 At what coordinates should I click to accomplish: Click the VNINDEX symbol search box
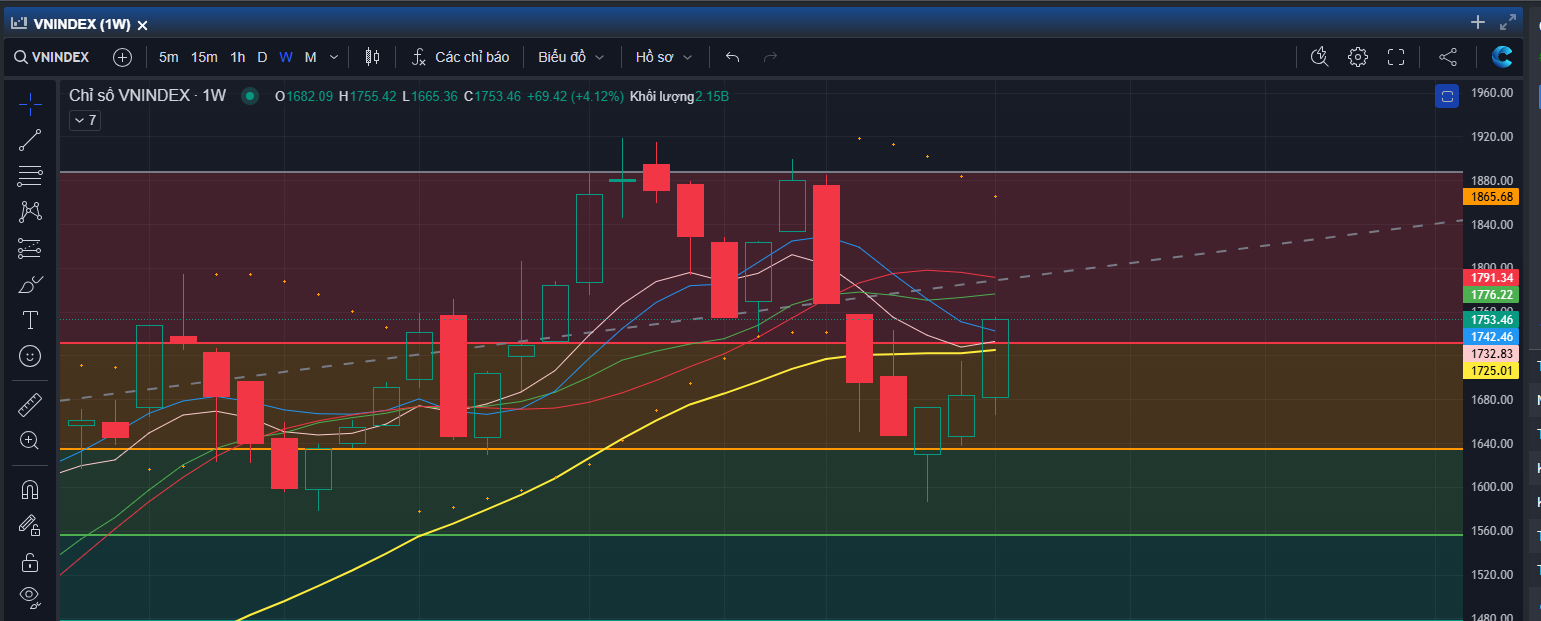click(x=52, y=57)
